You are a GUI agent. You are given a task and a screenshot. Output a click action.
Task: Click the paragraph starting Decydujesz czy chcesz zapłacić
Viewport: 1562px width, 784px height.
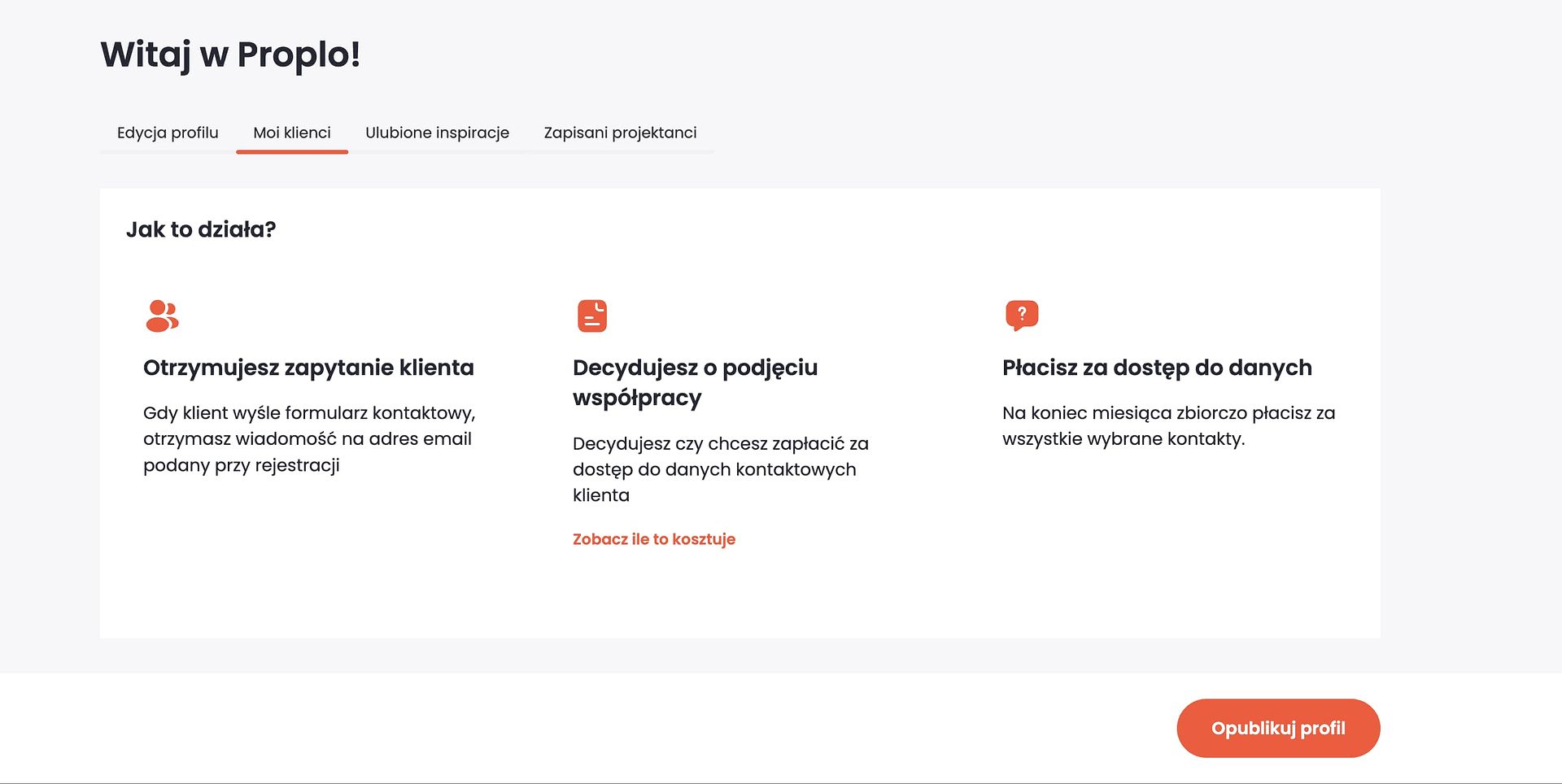pyautogui.click(x=721, y=469)
